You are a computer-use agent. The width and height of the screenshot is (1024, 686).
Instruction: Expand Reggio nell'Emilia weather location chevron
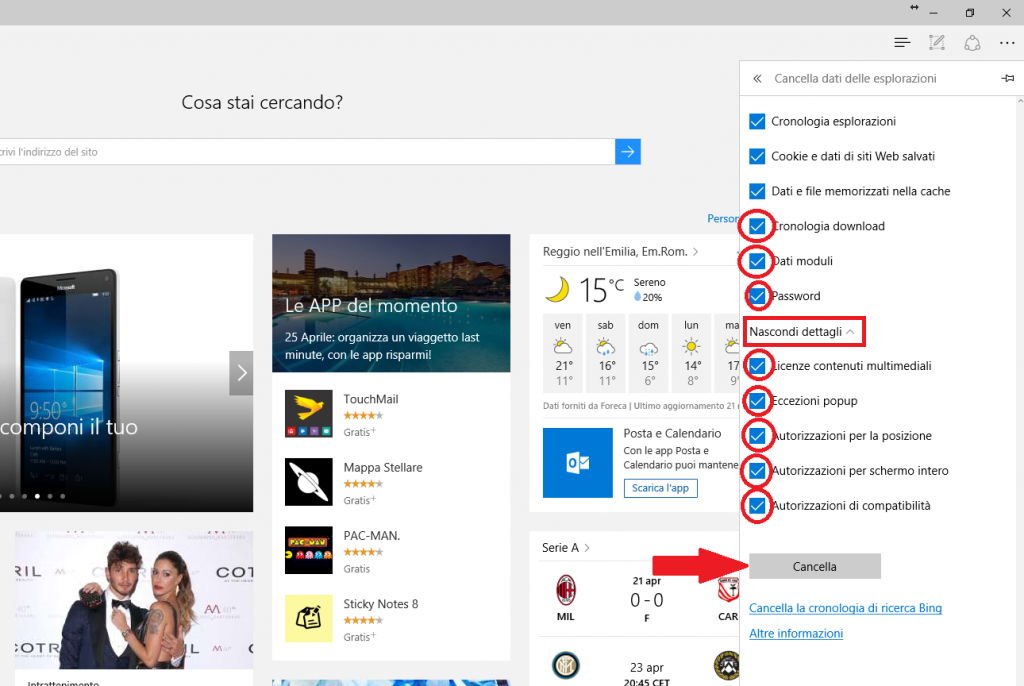(x=695, y=252)
